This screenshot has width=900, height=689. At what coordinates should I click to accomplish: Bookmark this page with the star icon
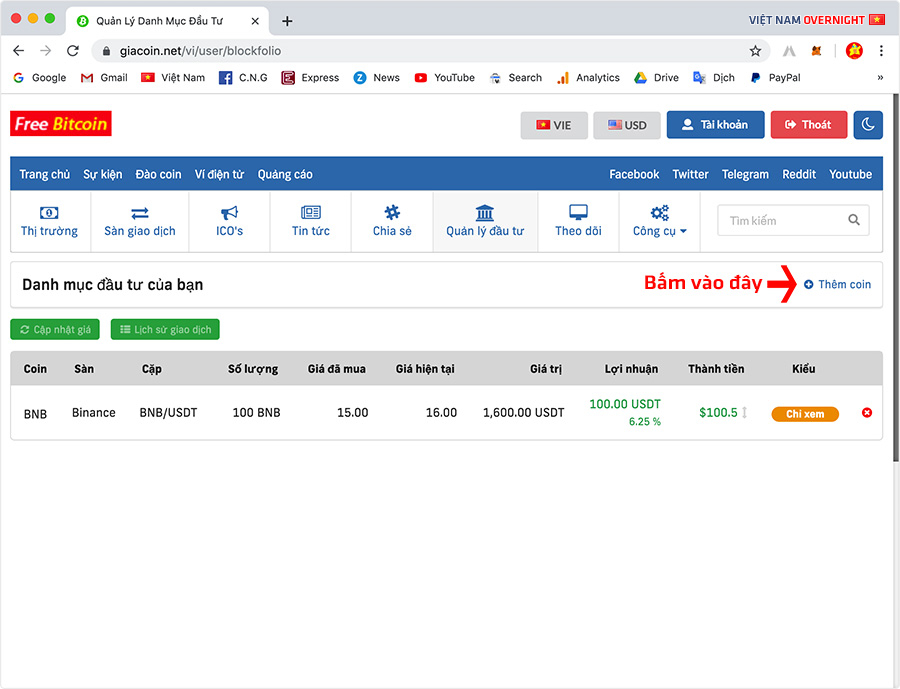point(755,51)
